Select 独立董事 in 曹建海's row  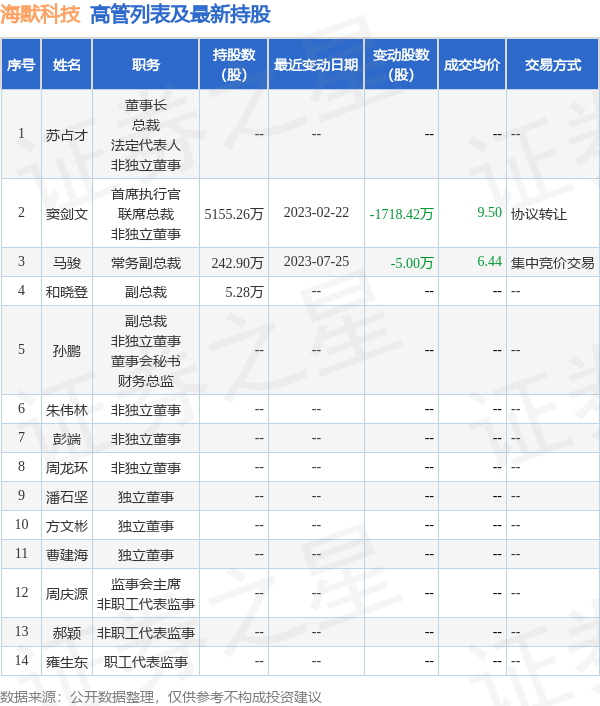point(146,555)
